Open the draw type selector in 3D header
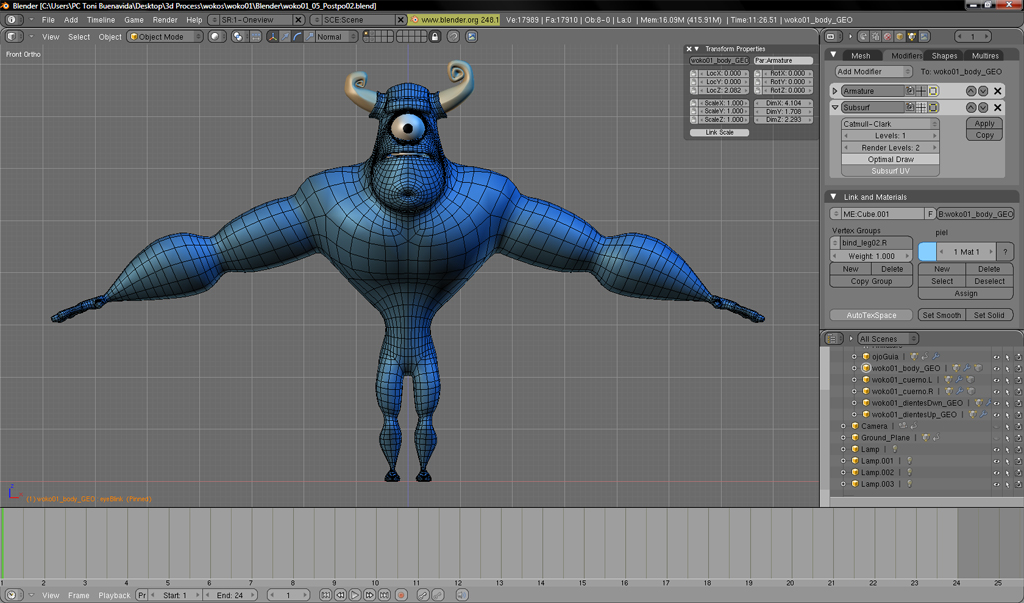Viewport: 1024px width, 603px height. click(217, 37)
